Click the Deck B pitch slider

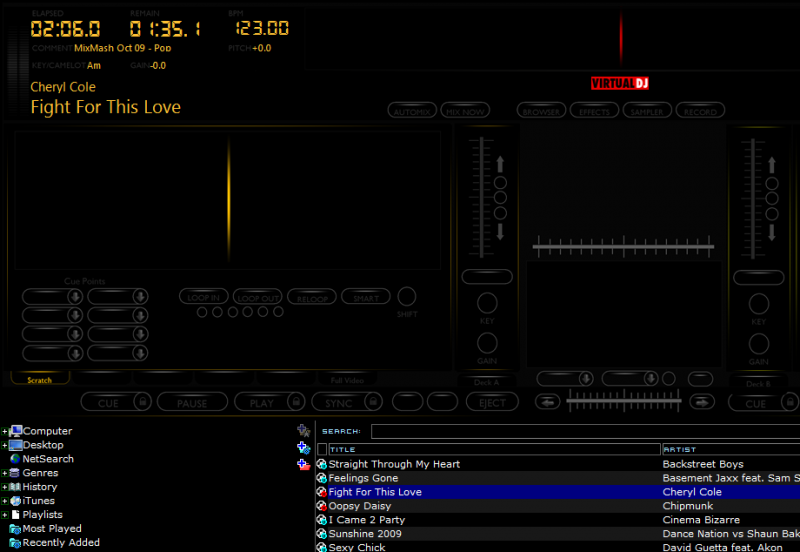753,198
